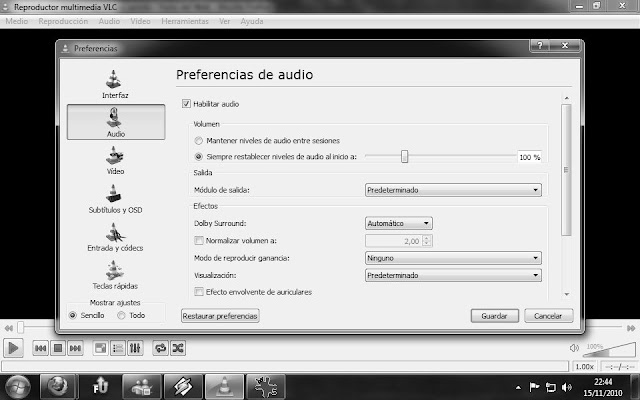
Task: Click Restaurar preferencias button
Action: 220,316
